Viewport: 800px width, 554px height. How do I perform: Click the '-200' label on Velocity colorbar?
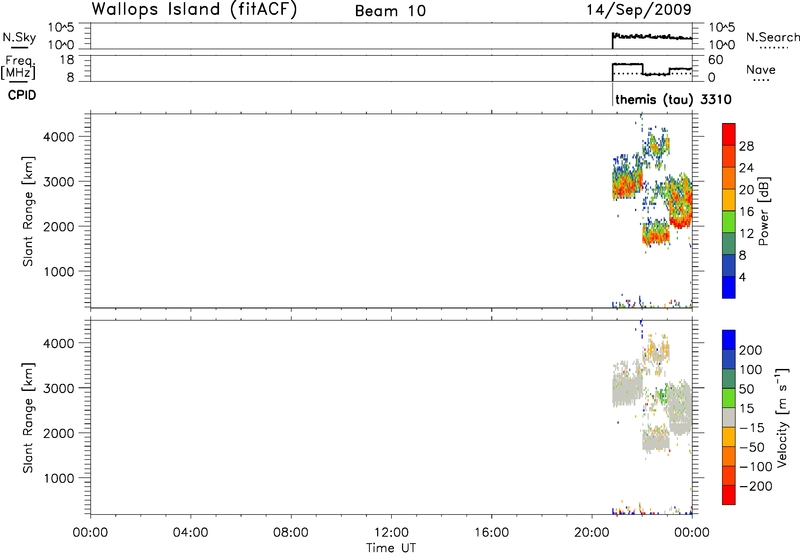point(755,486)
